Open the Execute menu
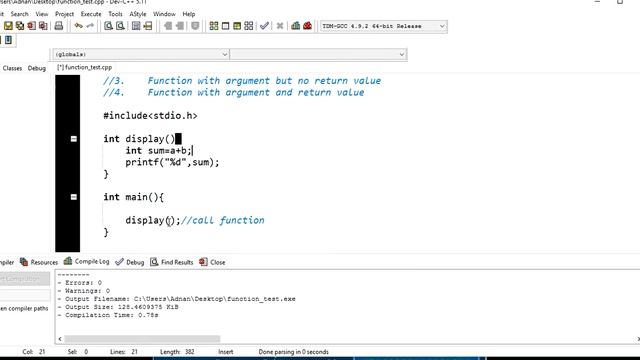640x360 pixels. tap(91, 14)
